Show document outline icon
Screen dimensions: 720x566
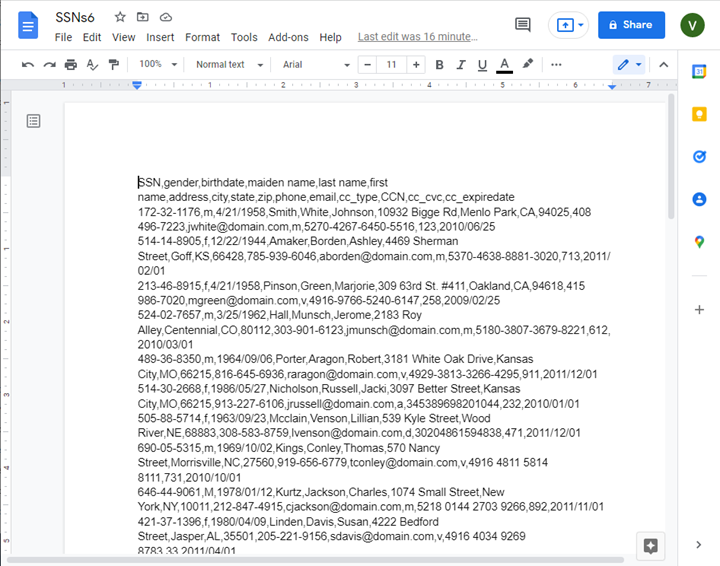pos(34,121)
